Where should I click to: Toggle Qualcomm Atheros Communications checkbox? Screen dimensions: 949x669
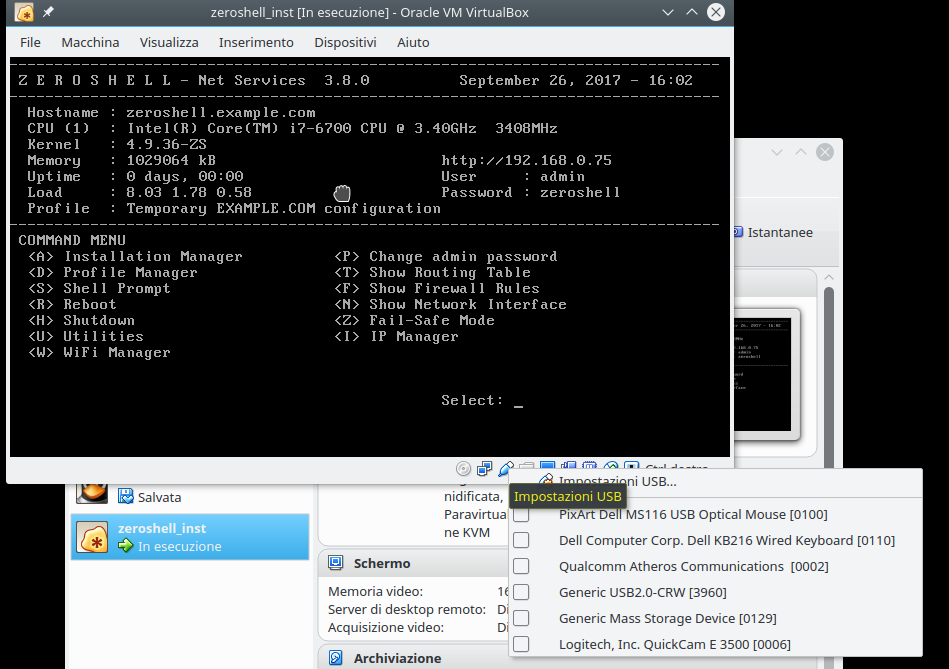[521, 566]
